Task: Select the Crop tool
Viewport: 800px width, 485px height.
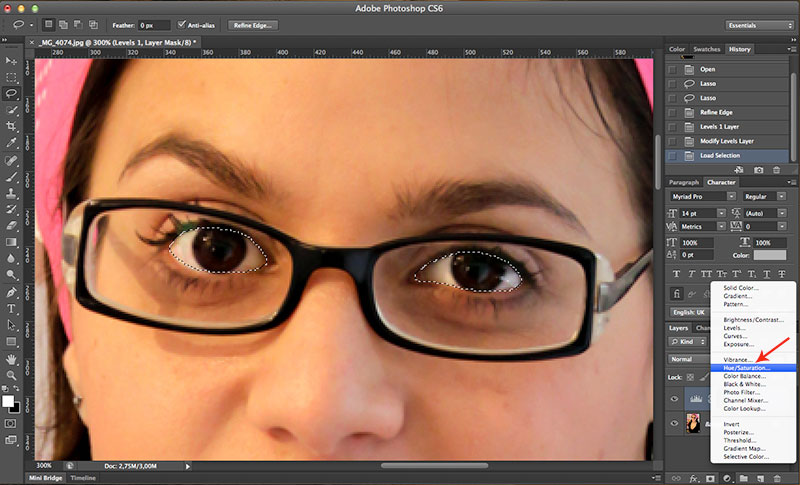Action: 11,127
